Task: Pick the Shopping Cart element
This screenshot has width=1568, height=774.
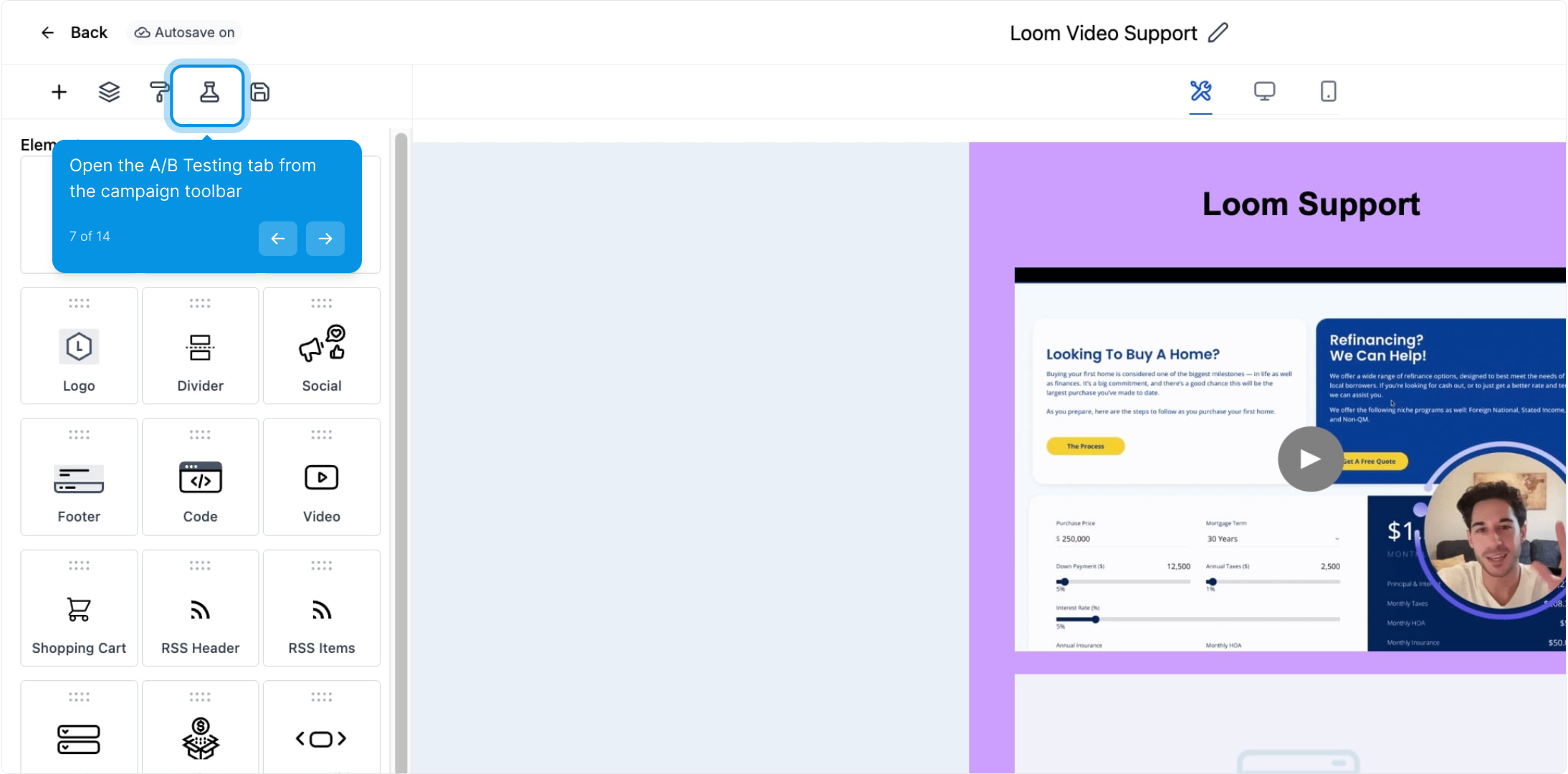Action: pos(79,609)
